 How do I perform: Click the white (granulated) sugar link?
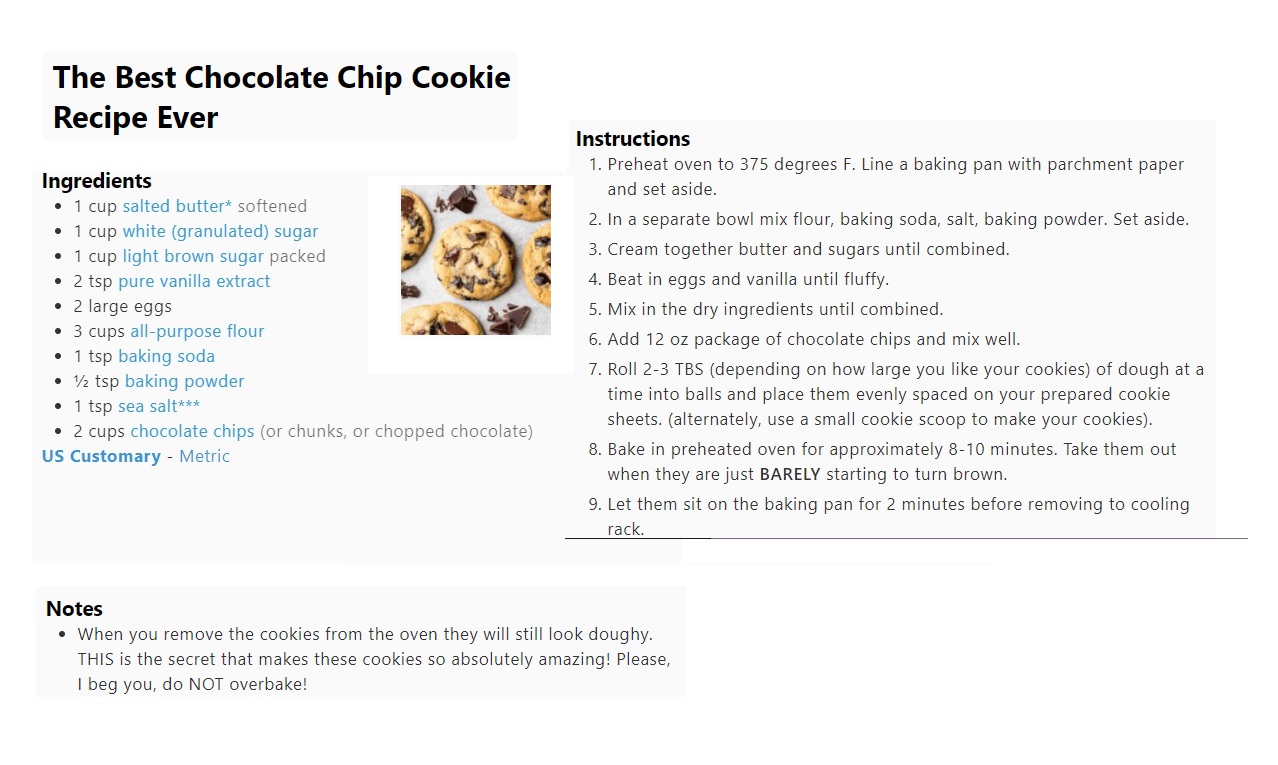(220, 231)
